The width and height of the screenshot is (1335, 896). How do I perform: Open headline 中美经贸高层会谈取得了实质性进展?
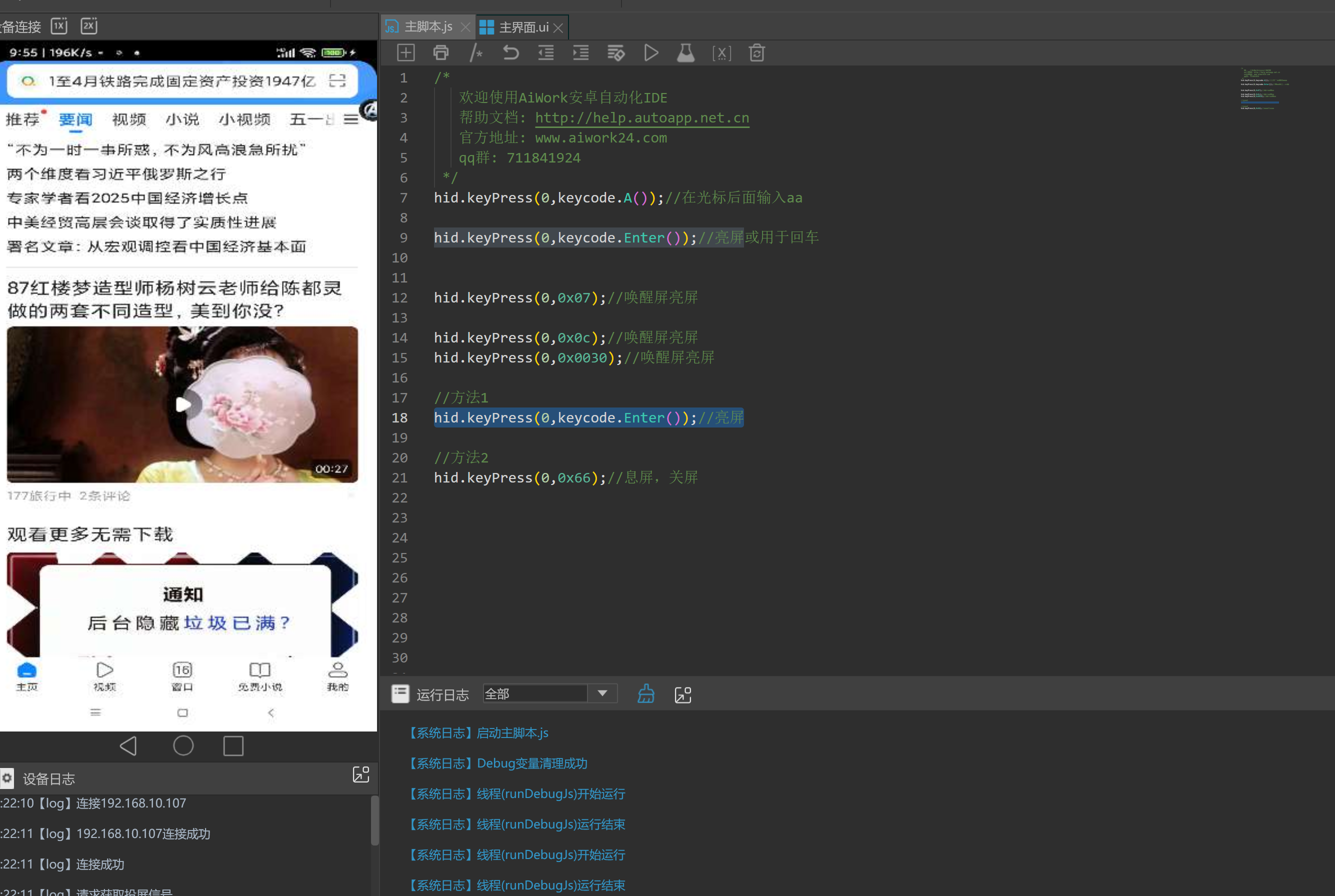[x=141, y=222]
